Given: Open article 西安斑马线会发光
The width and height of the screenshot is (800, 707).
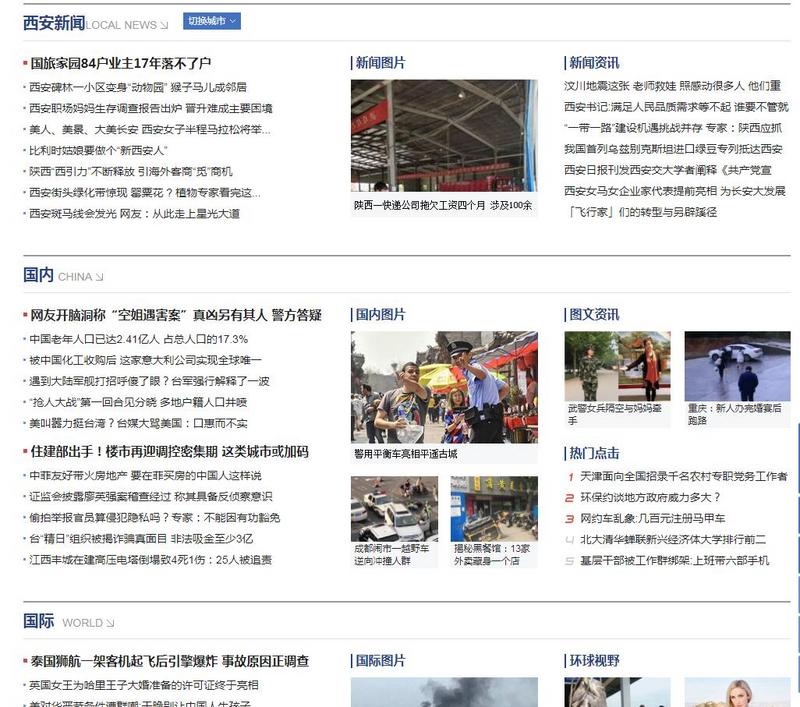Looking at the screenshot, I should [x=134, y=214].
